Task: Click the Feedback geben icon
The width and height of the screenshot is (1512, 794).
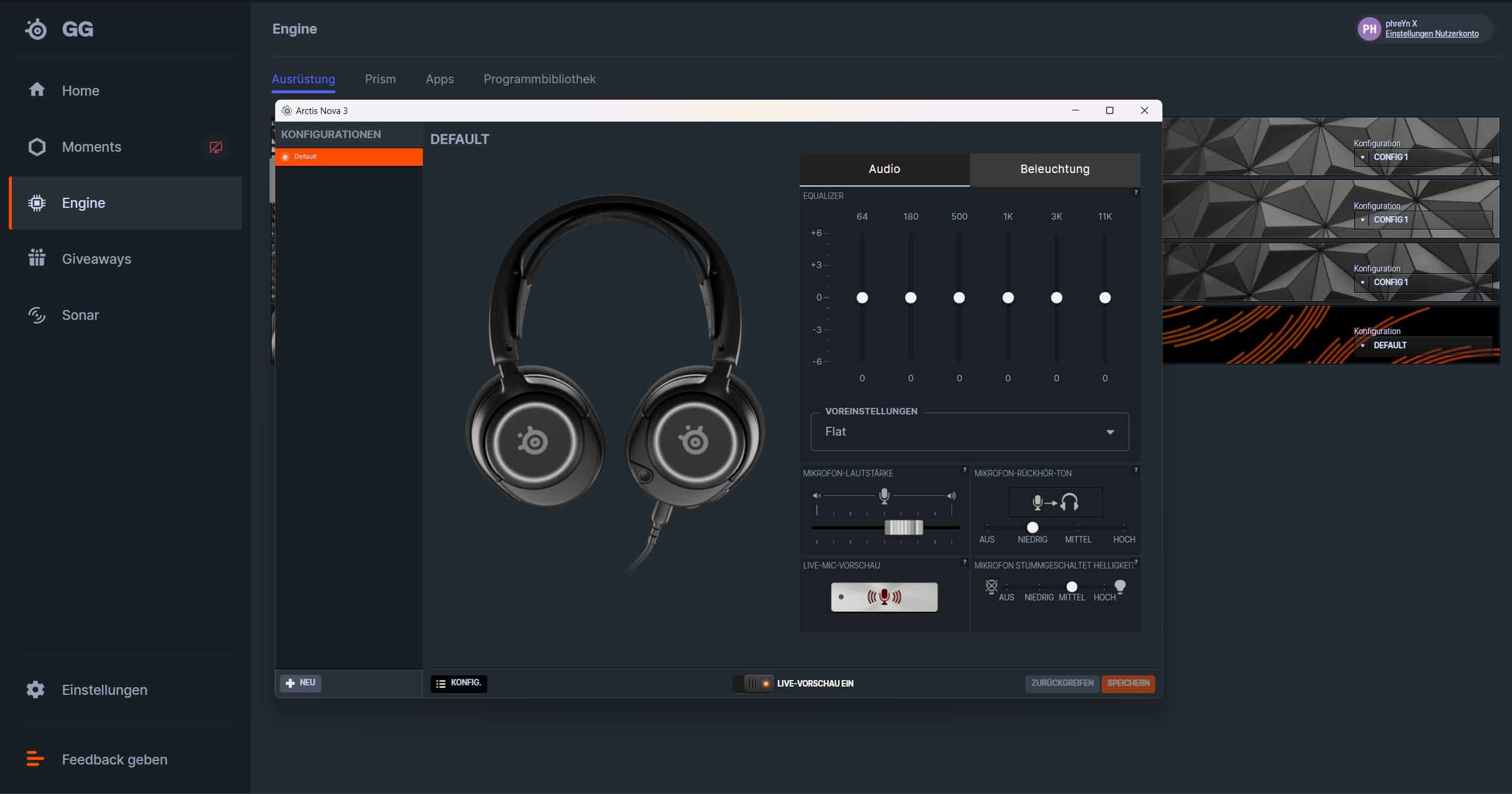Action: pyautogui.click(x=35, y=759)
